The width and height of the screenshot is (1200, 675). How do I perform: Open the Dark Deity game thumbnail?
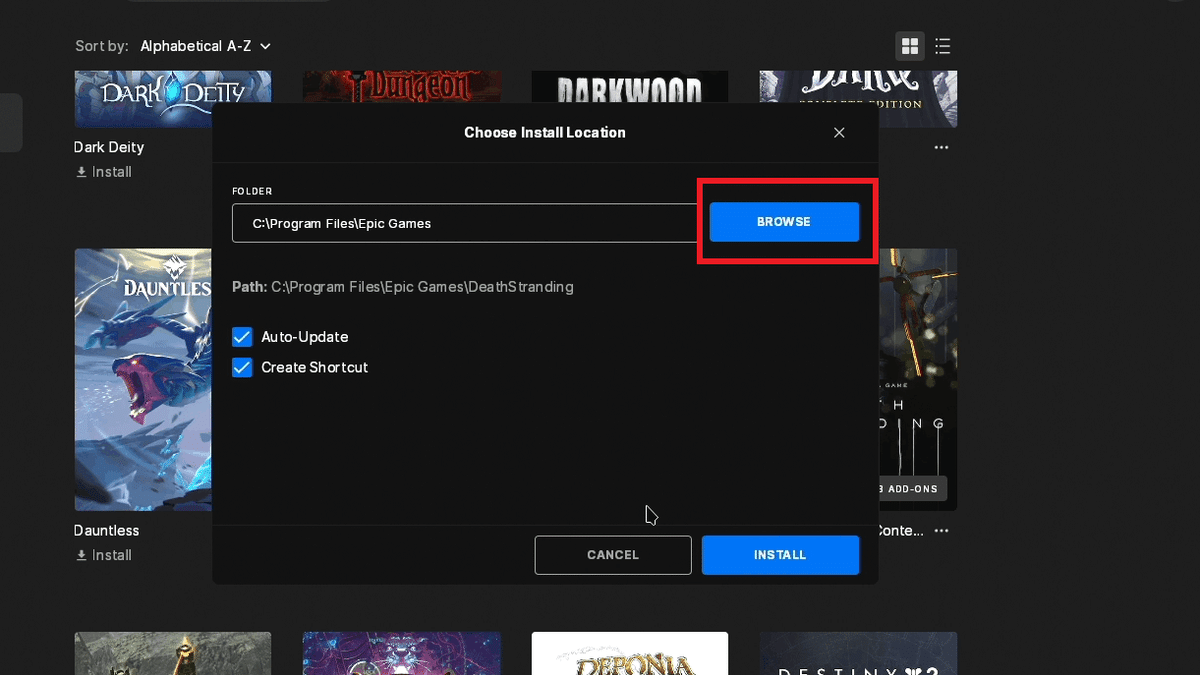[173, 99]
